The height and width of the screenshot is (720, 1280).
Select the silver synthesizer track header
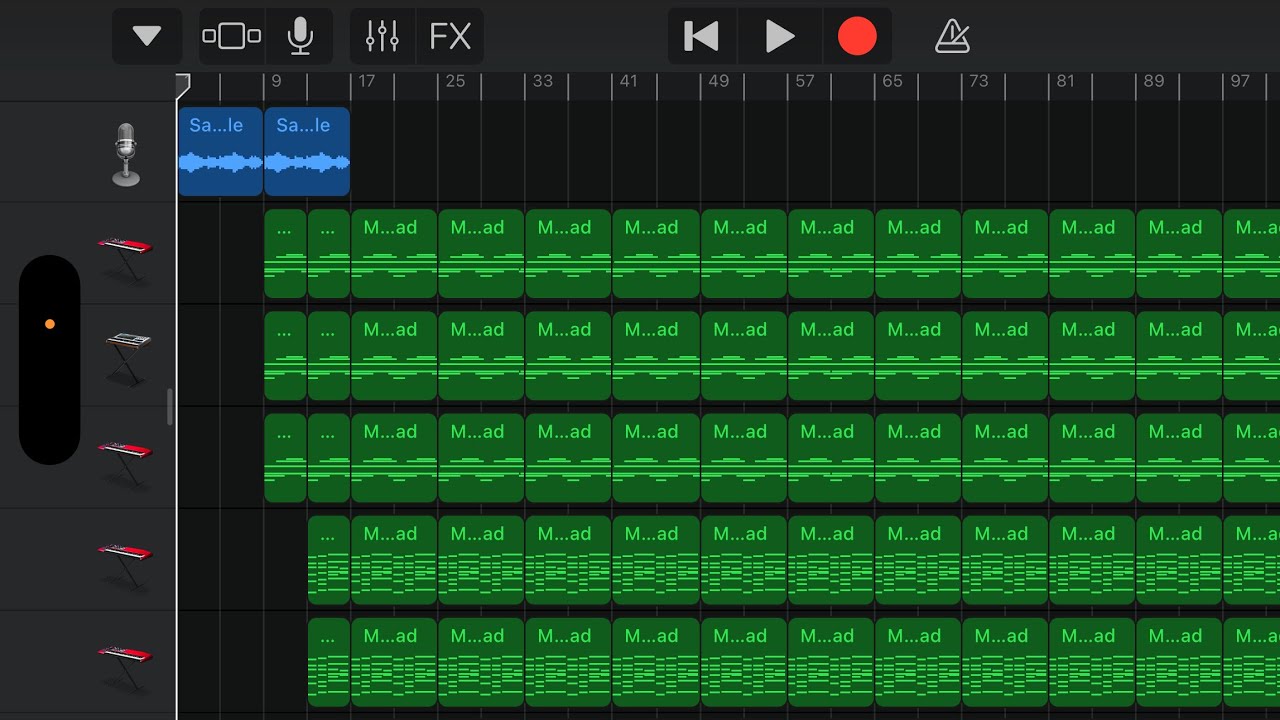point(127,357)
